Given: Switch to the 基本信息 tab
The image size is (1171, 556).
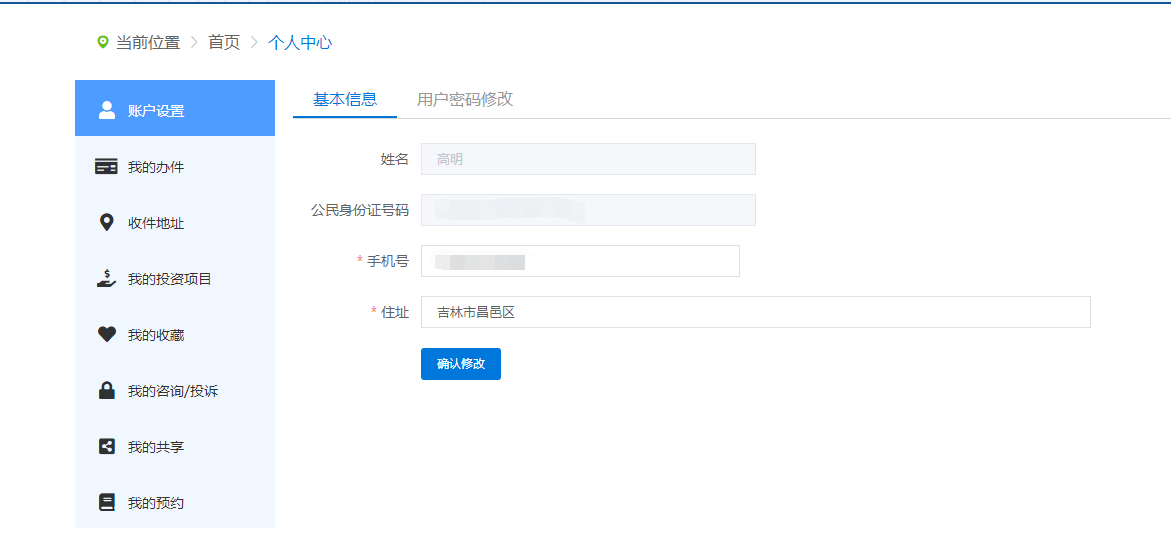Looking at the screenshot, I should 345,99.
